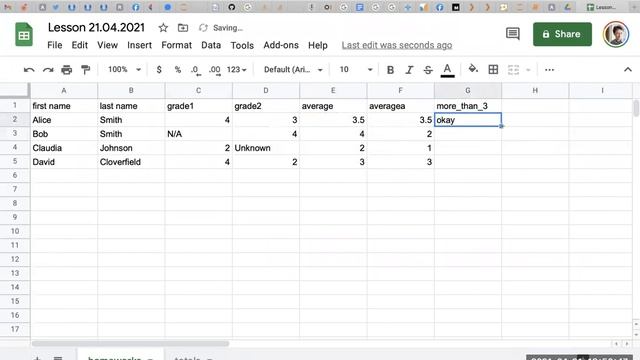Select the averagea header cell
Viewport: 640px width, 360px height.
(400, 106)
